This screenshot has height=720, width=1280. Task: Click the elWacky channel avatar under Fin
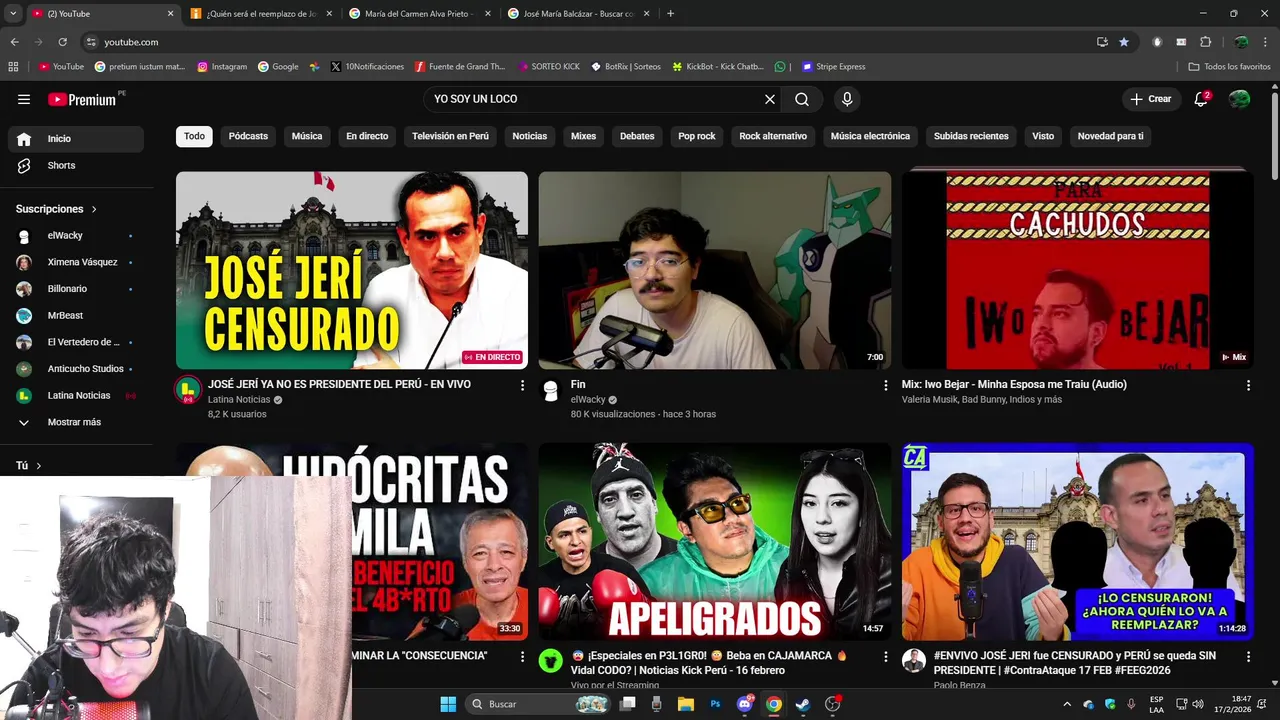550,390
